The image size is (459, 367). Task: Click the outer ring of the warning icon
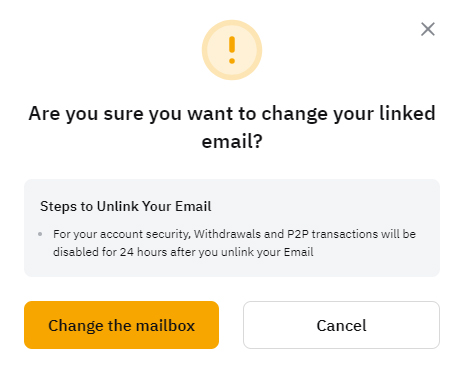coord(232,23)
